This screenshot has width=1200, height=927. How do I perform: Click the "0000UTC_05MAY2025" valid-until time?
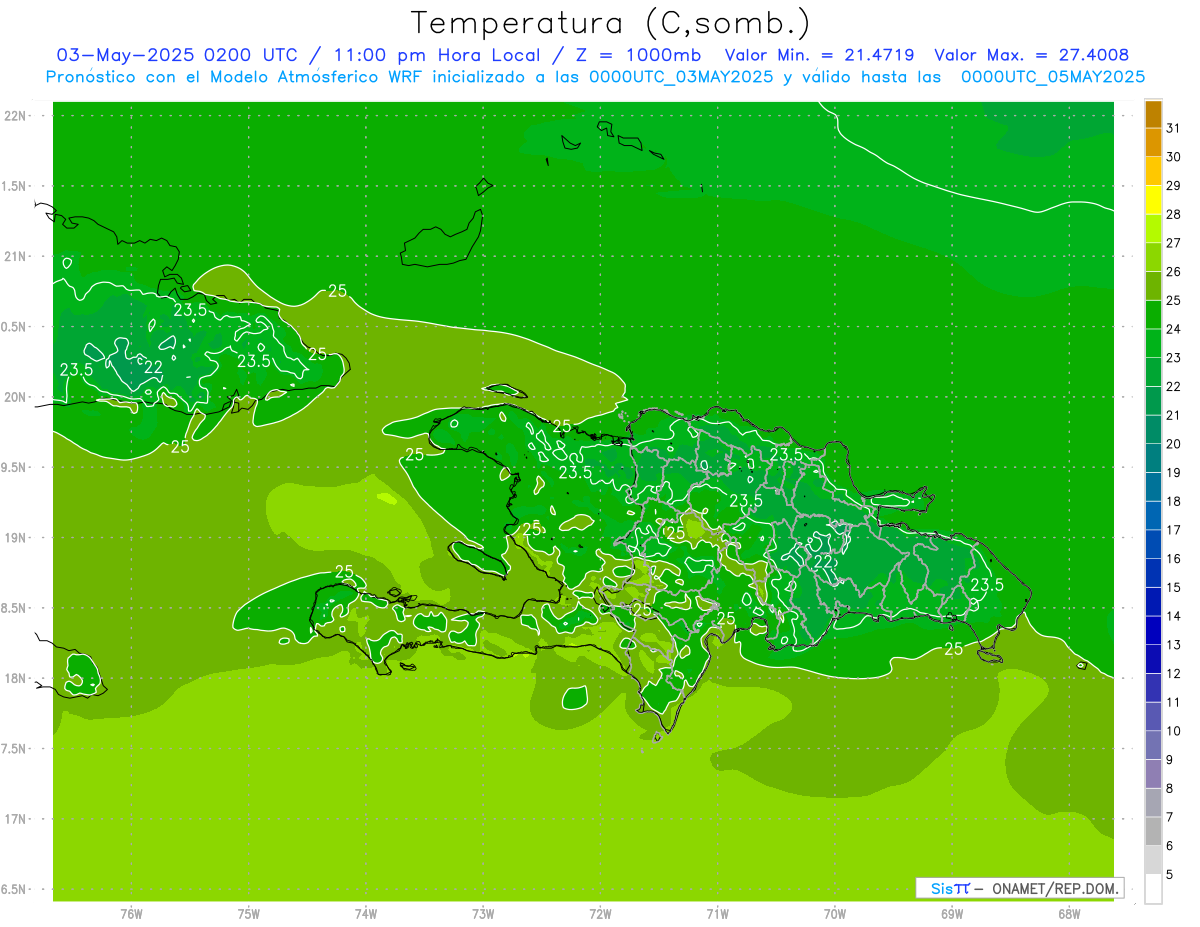point(1053,77)
